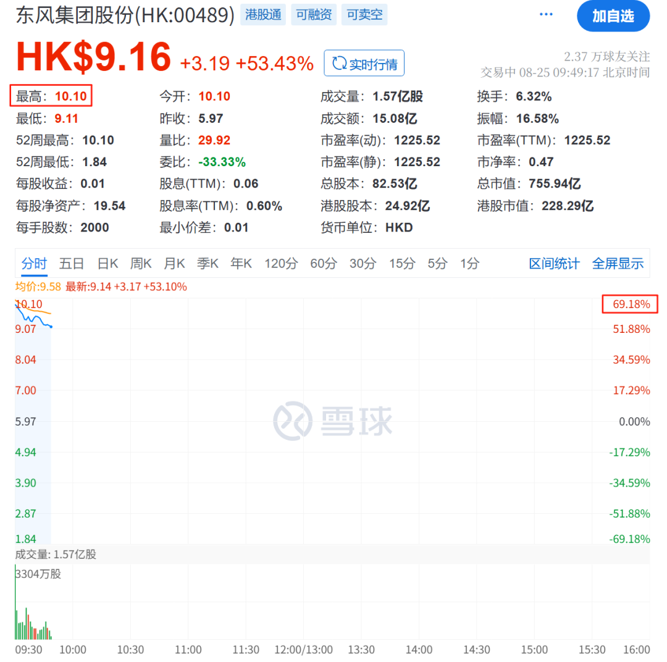Click the 69.18% axis label
Screen dimensions: 667x662
point(631,304)
